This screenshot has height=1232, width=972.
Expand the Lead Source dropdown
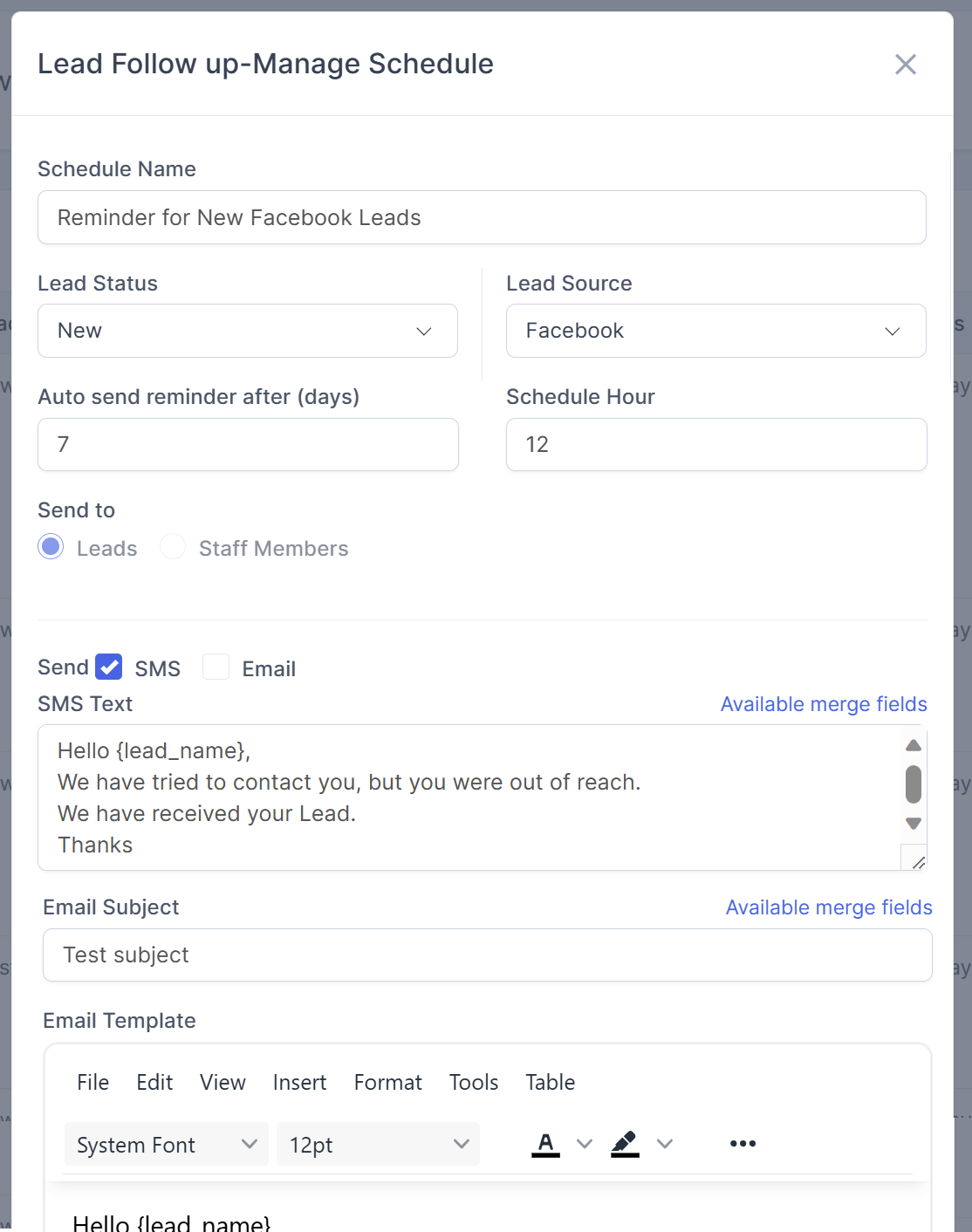point(715,331)
